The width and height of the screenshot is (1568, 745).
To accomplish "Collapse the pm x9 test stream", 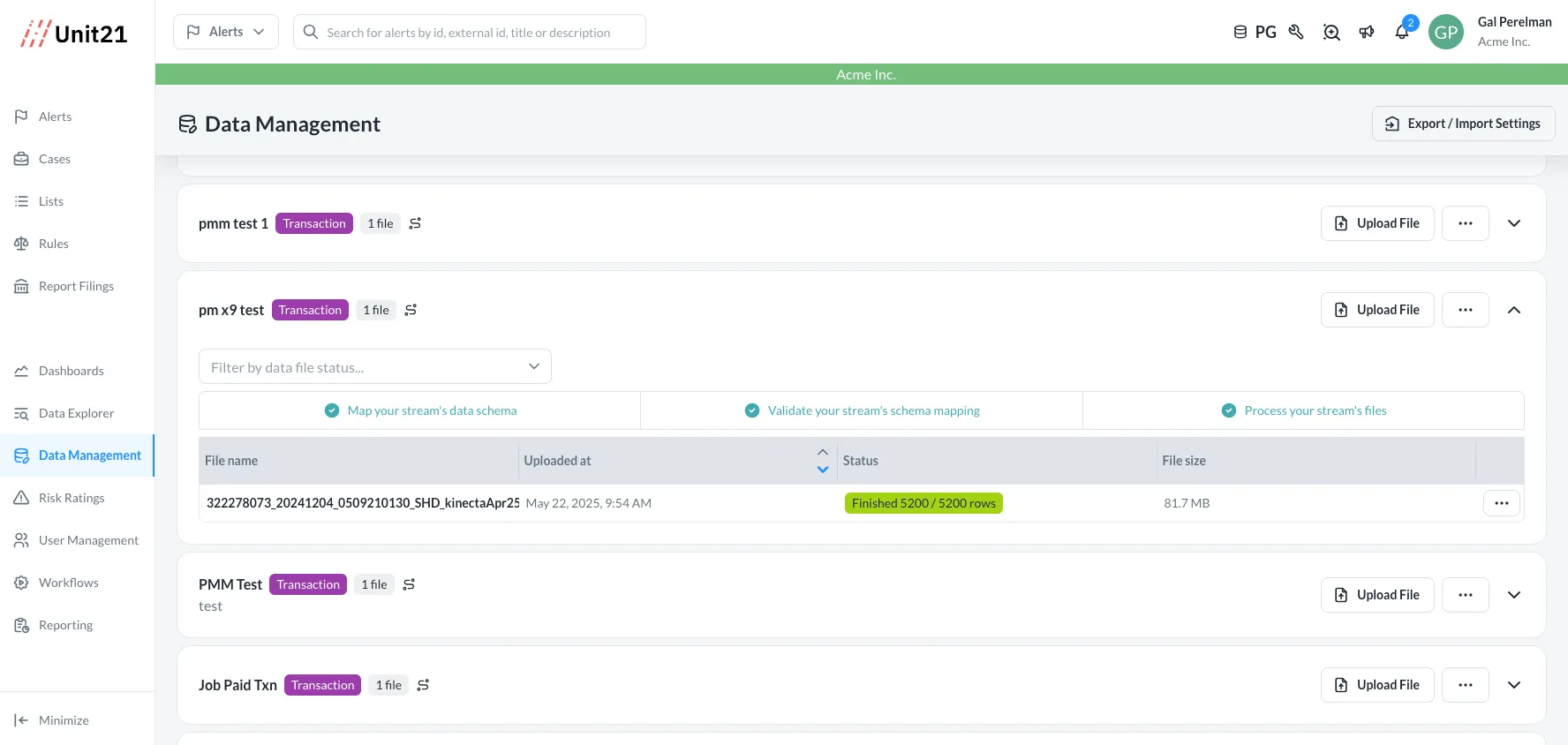I will tap(1514, 310).
